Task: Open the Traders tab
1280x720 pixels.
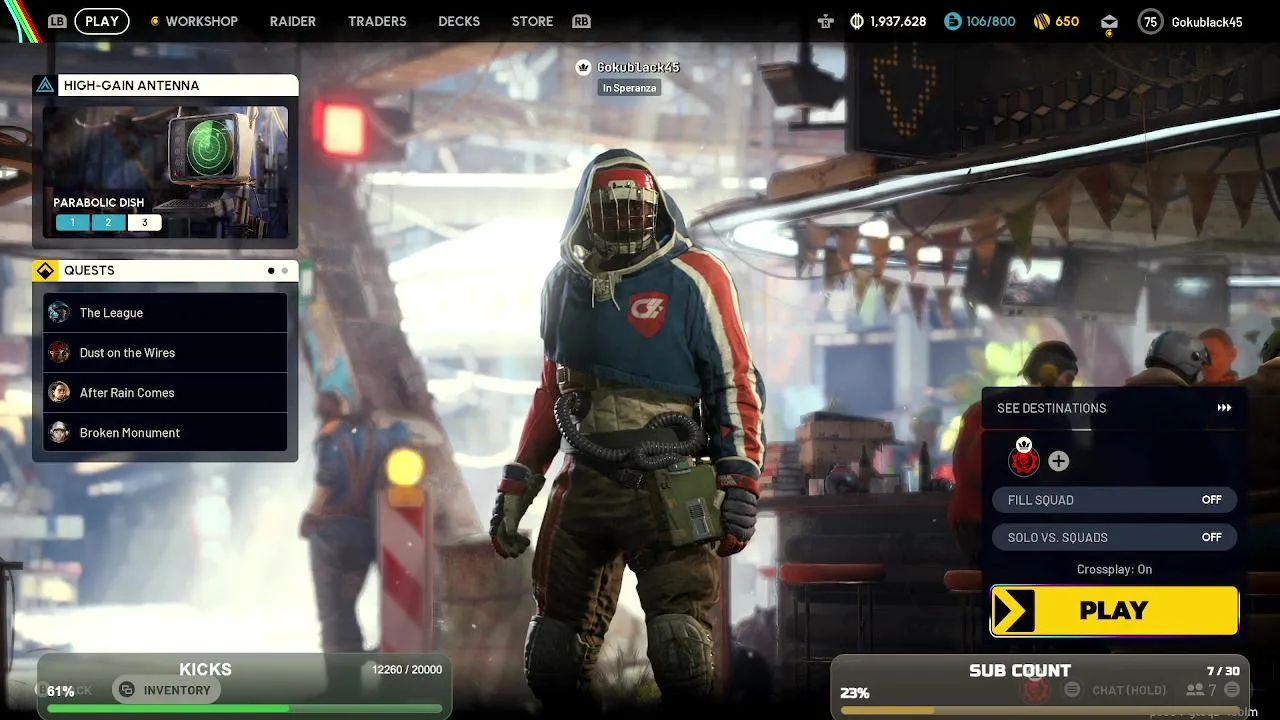Action: [377, 21]
